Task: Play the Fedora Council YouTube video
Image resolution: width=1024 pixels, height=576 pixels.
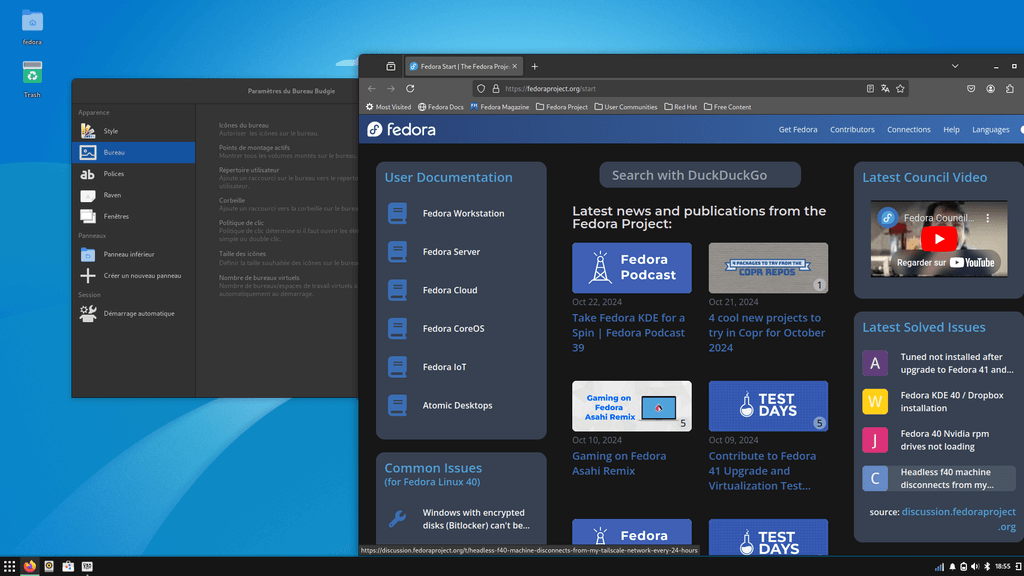Action: tap(939, 239)
